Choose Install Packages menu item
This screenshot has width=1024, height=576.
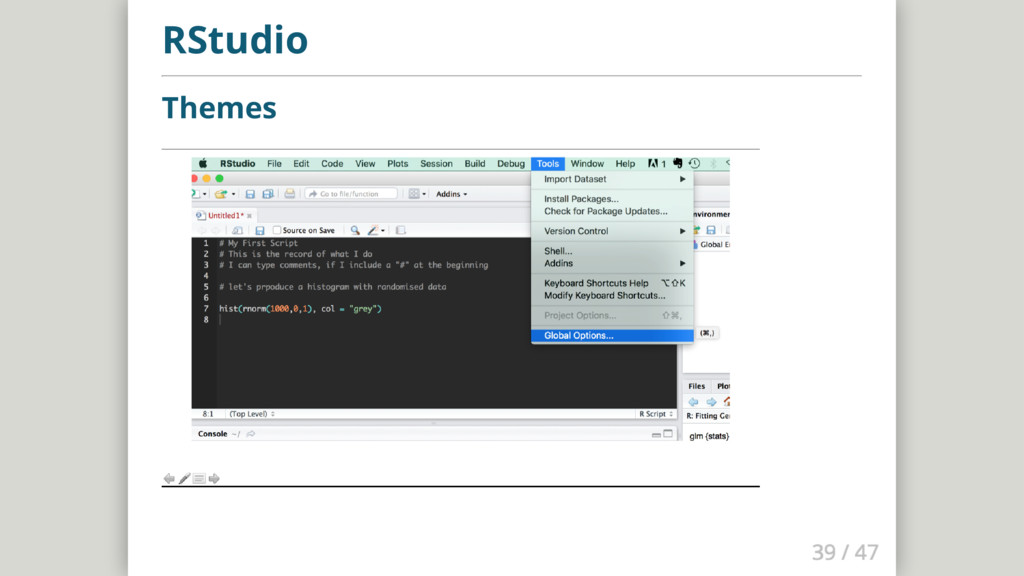[581, 199]
